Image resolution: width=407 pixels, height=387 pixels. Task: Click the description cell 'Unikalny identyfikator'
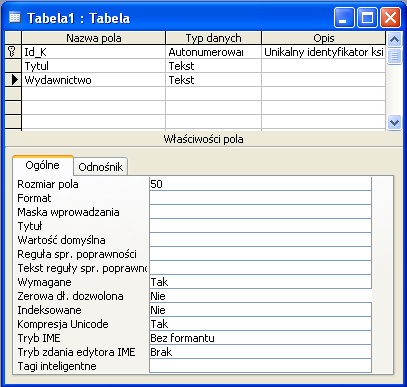324,52
